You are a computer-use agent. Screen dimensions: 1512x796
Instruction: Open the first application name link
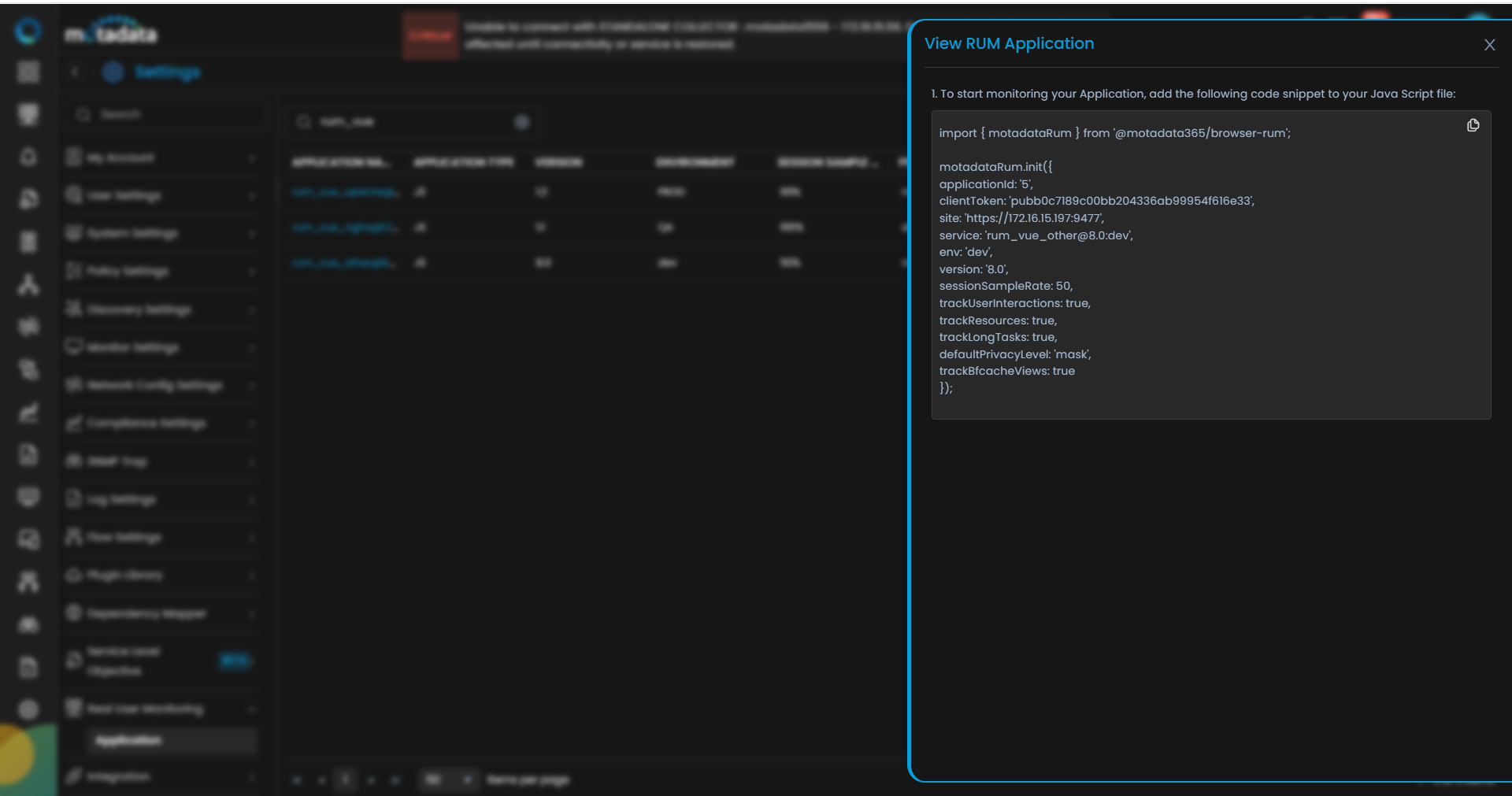pyautogui.click(x=345, y=192)
